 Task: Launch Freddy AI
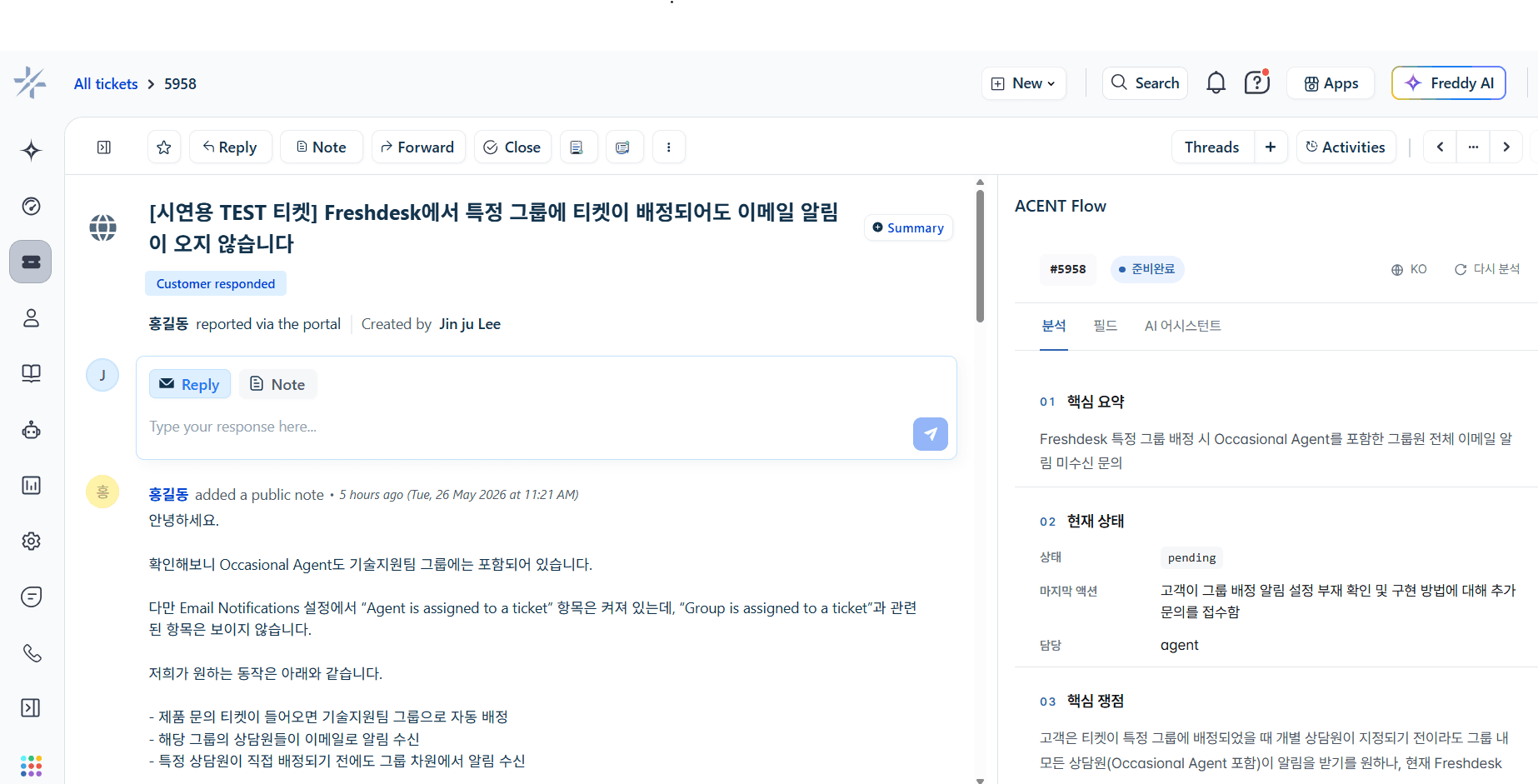tap(1449, 83)
